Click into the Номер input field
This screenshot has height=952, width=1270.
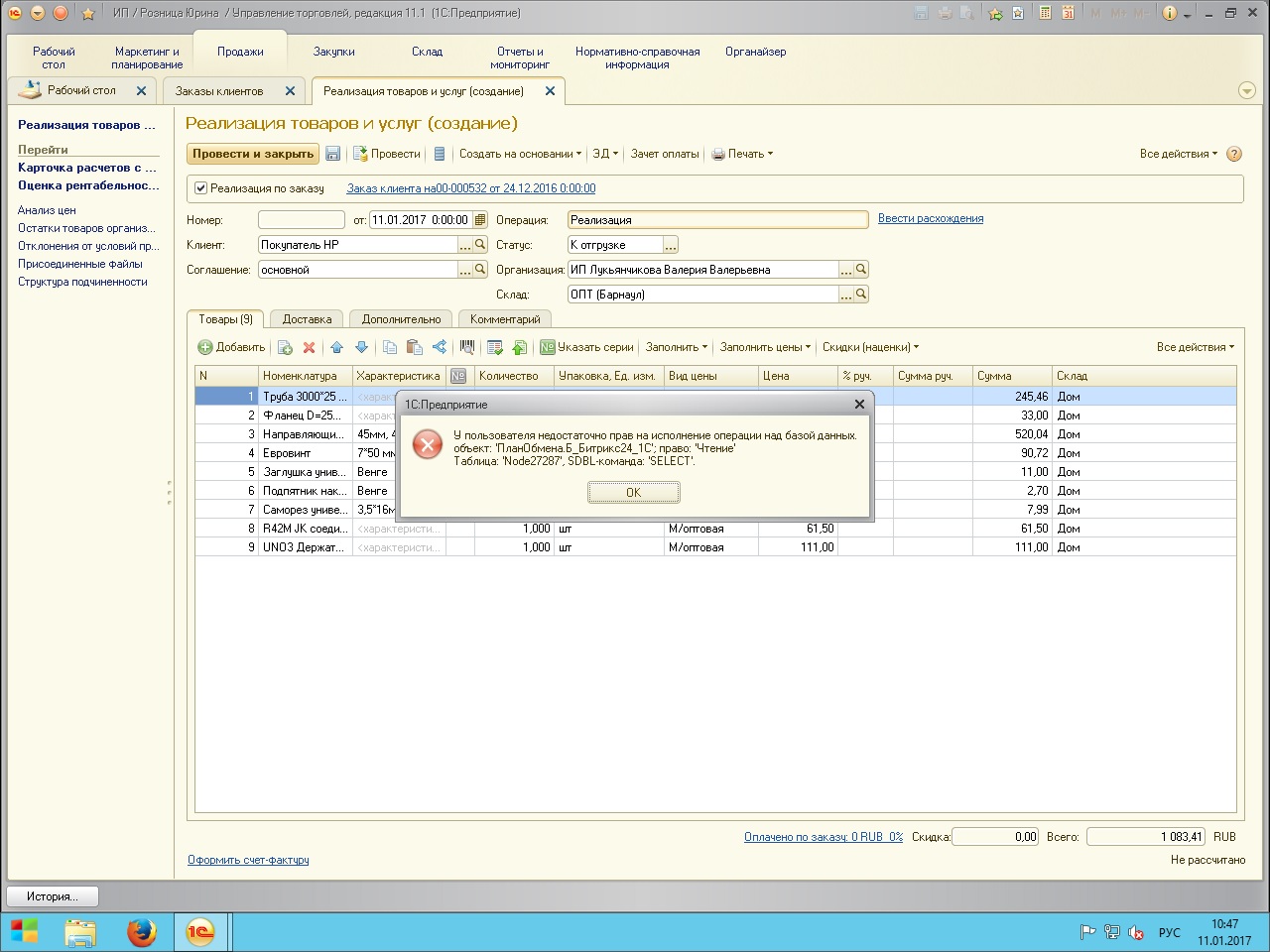pos(301,220)
